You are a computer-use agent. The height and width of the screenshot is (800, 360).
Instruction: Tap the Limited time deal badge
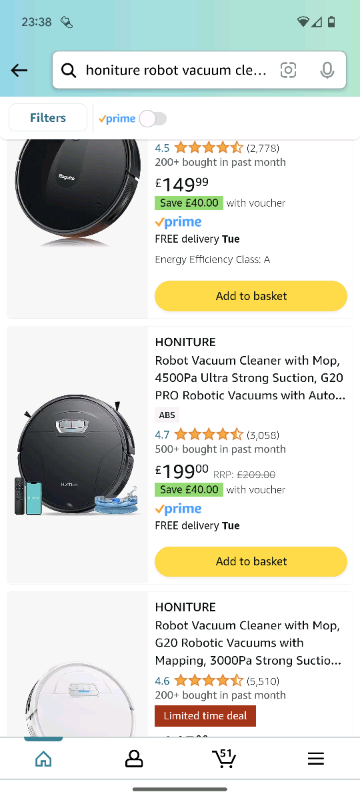point(205,716)
